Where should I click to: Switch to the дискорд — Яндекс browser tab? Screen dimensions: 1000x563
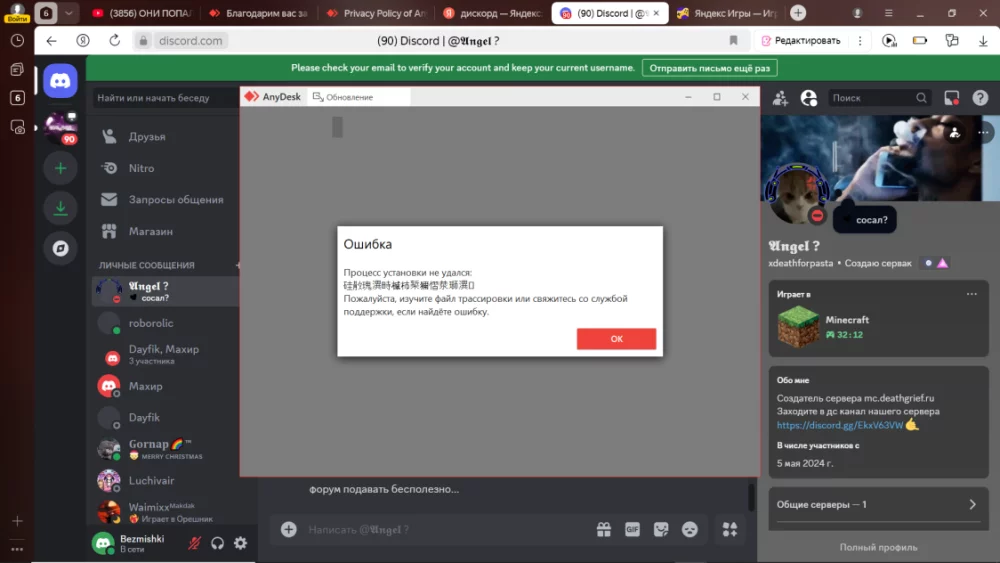492,13
